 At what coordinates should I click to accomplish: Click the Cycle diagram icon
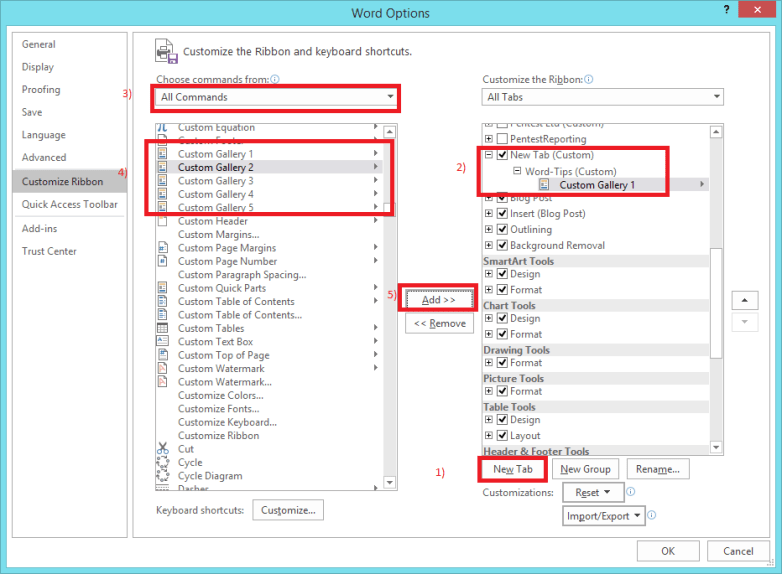click(x=163, y=462)
